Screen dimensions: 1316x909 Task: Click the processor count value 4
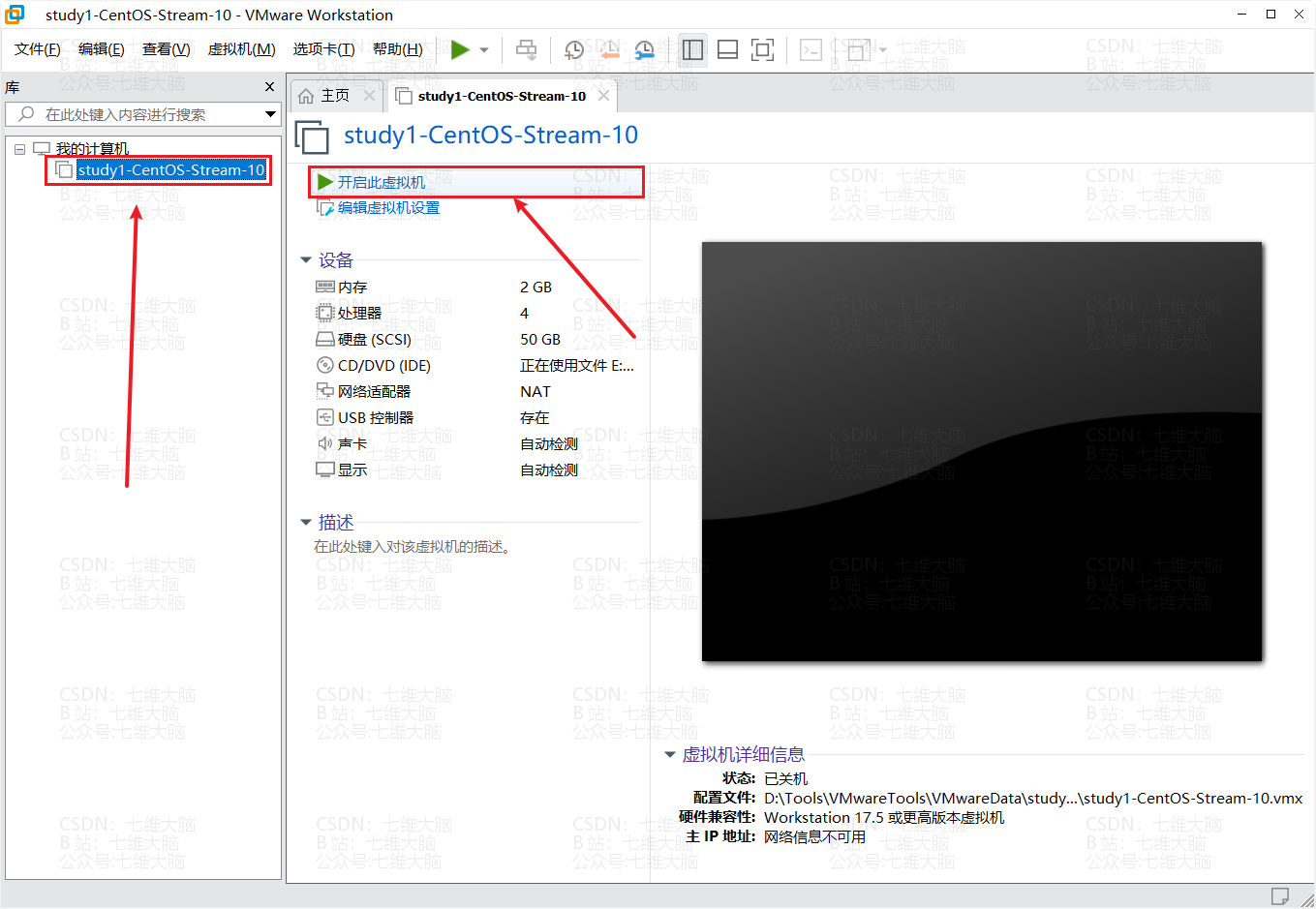(524, 314)
